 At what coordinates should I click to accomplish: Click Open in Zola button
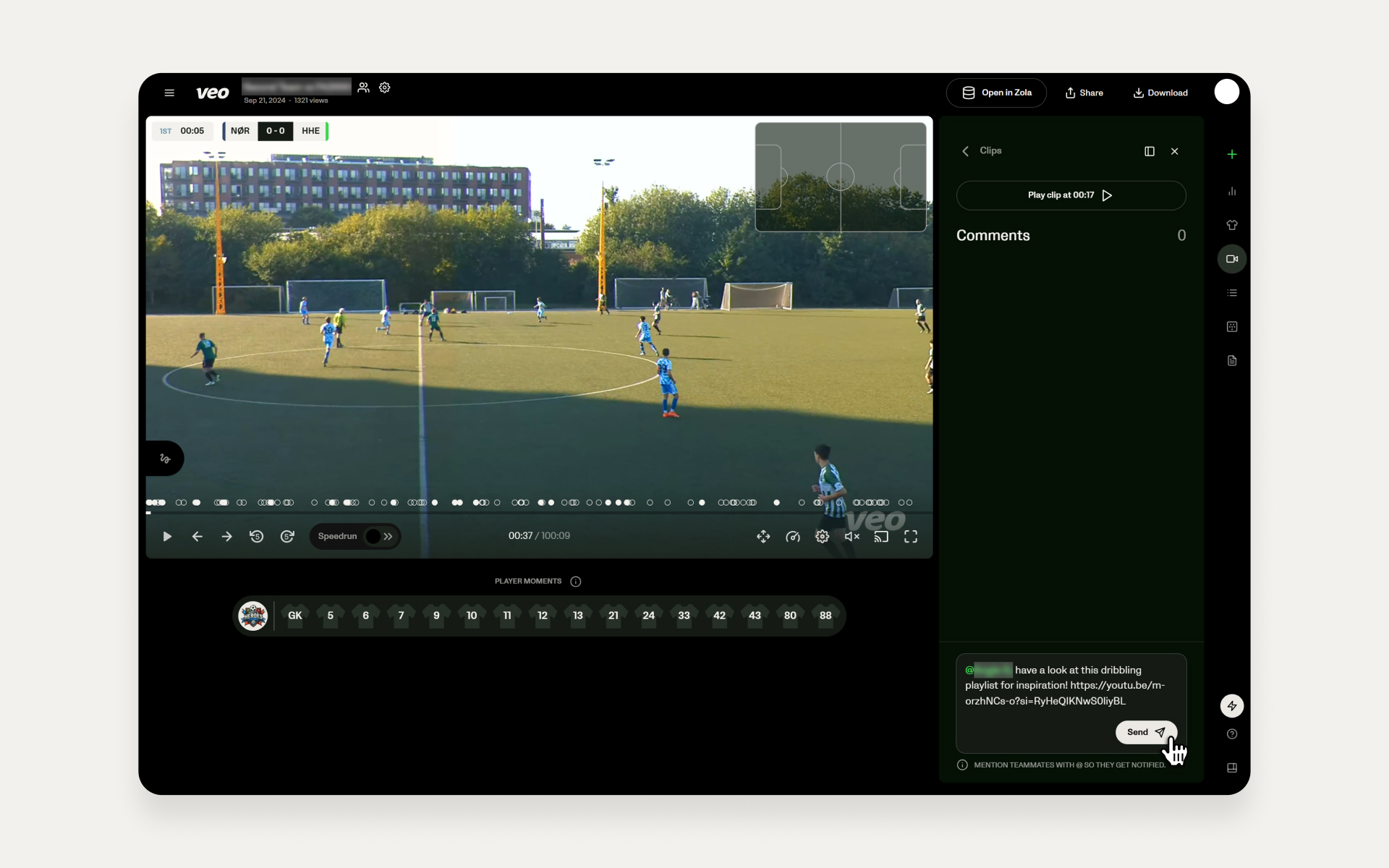pyautogui.click(x=996, y=93)
